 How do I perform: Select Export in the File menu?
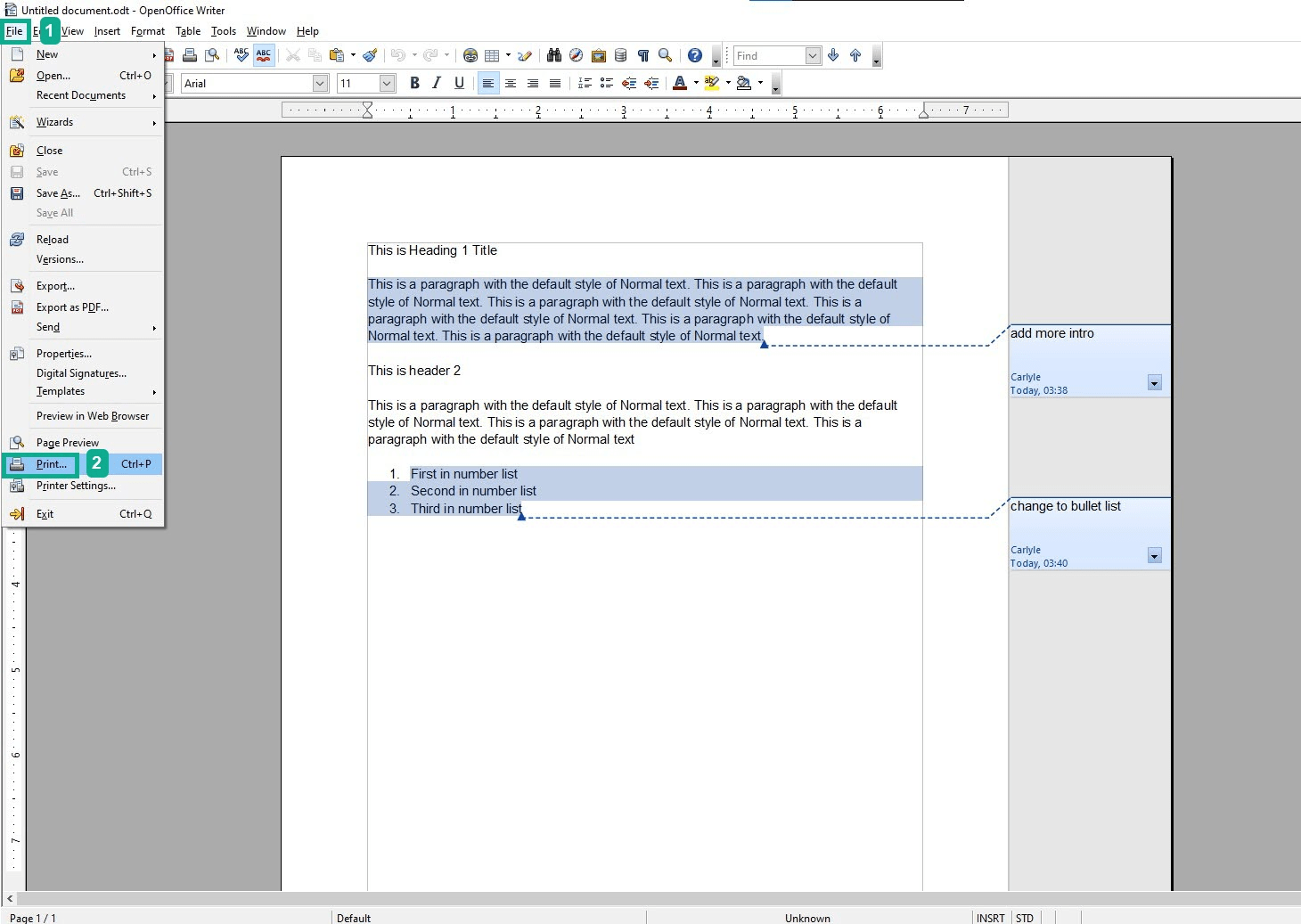pyautogui.click(x=55, y=285)
